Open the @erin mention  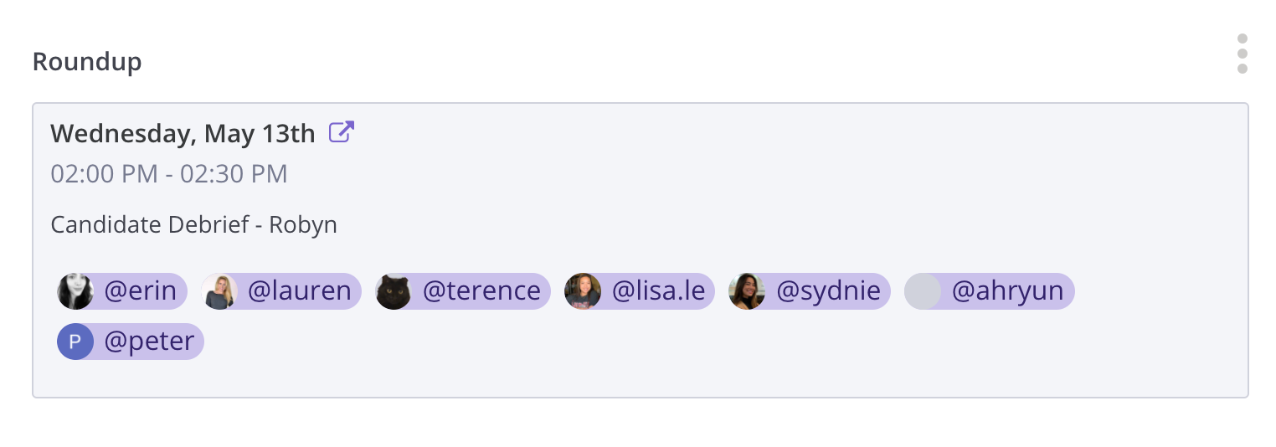click(140, 291)
